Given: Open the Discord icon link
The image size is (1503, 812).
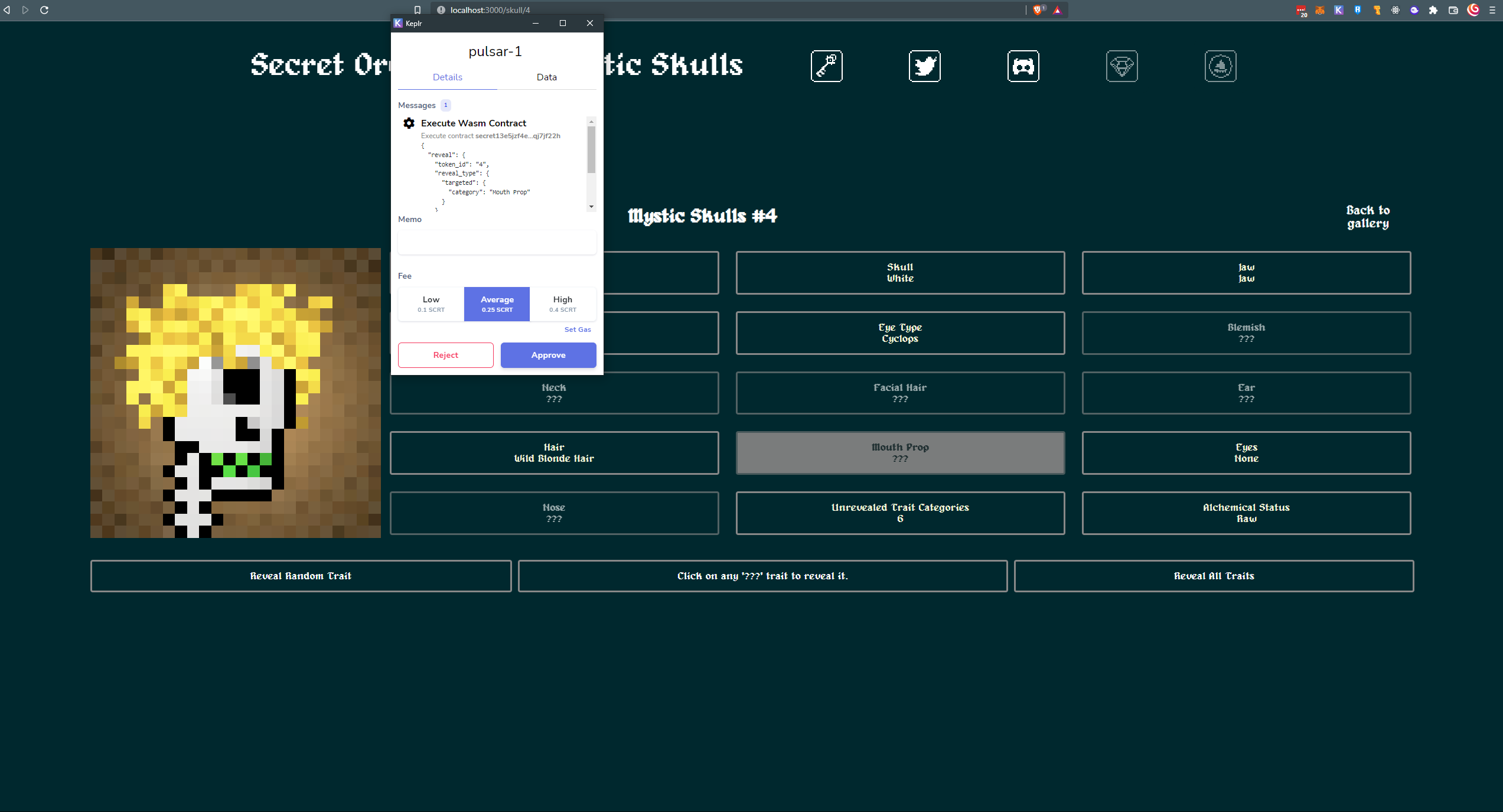Looking at the screenshot, I should click(x=1023, y=66).
